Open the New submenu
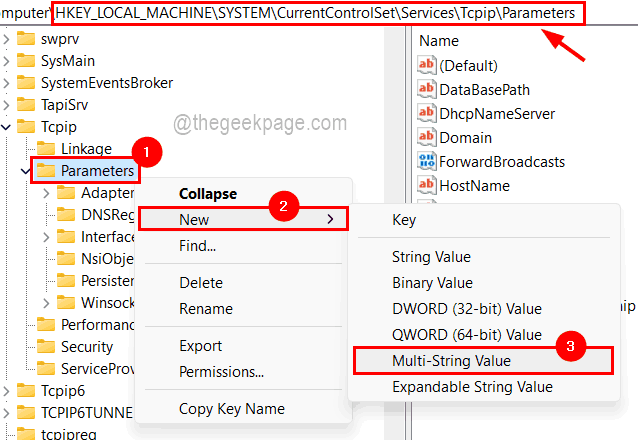 click(242, 219)
